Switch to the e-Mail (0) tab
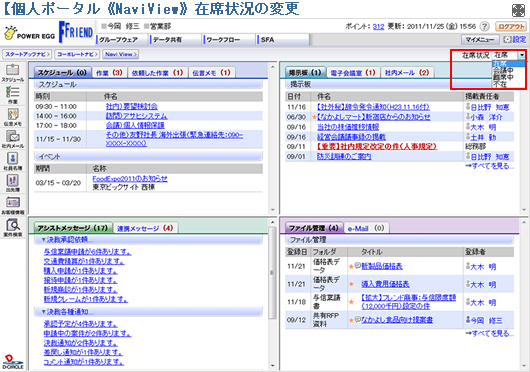Screen dimensions: 530x372 366,228
